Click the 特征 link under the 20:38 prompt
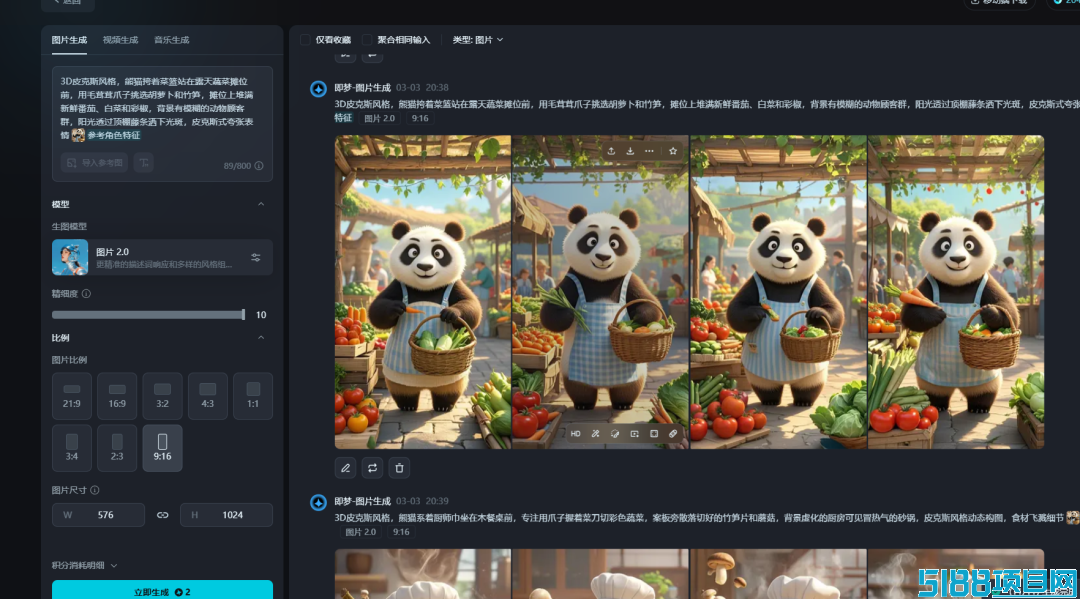The height and width of the screenshot is (599, 1080). (x=343, y=118)
